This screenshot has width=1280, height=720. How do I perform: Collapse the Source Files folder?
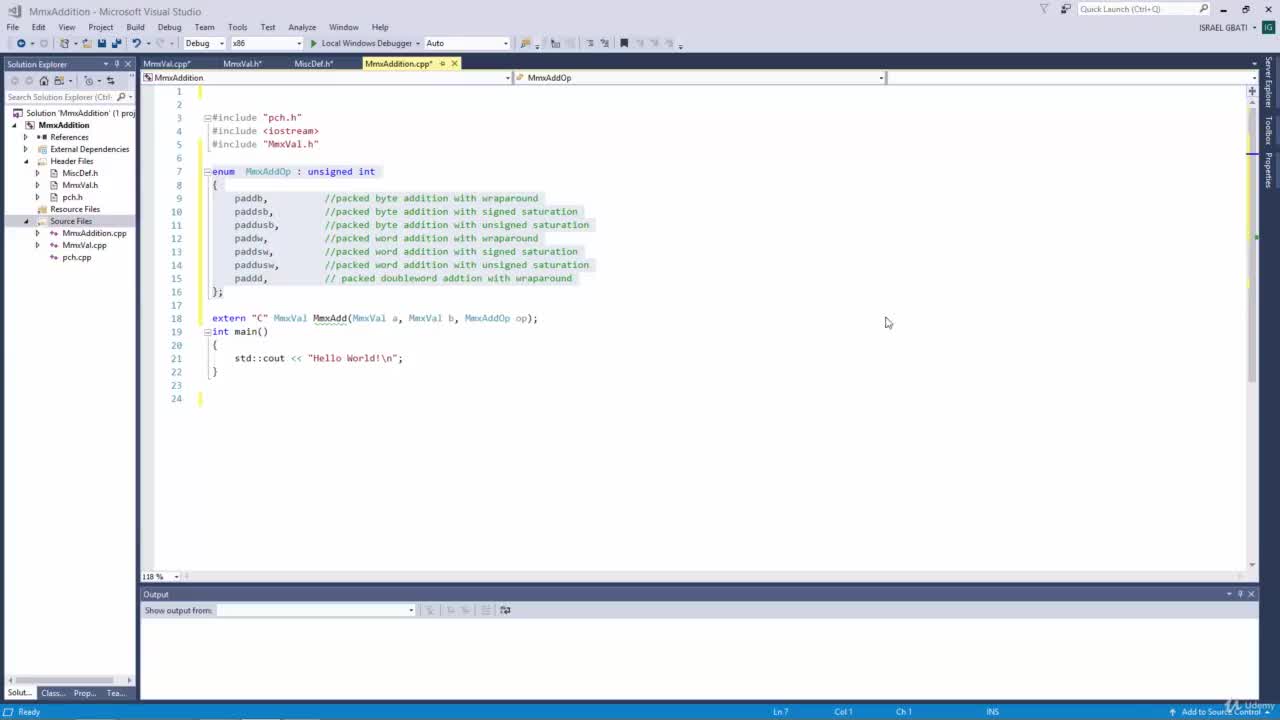(26, 221)
